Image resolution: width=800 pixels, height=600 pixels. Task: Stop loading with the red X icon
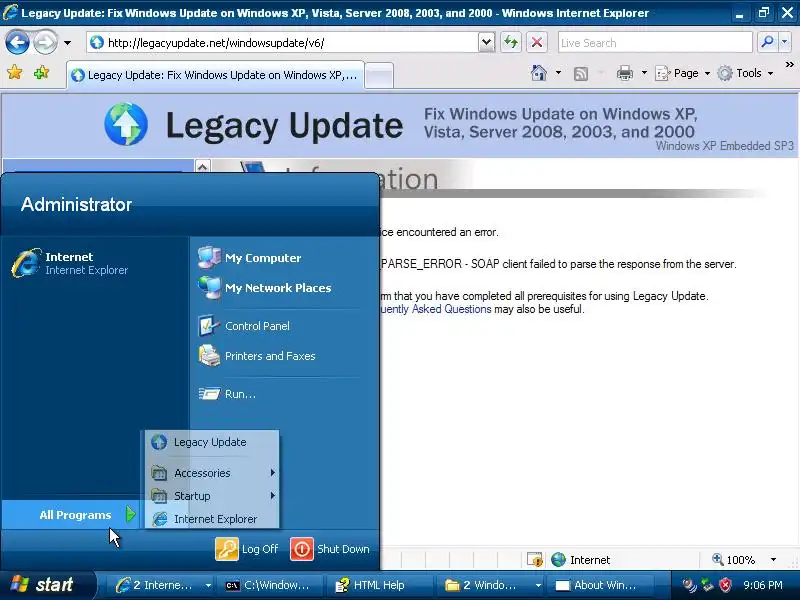point(537,42)
